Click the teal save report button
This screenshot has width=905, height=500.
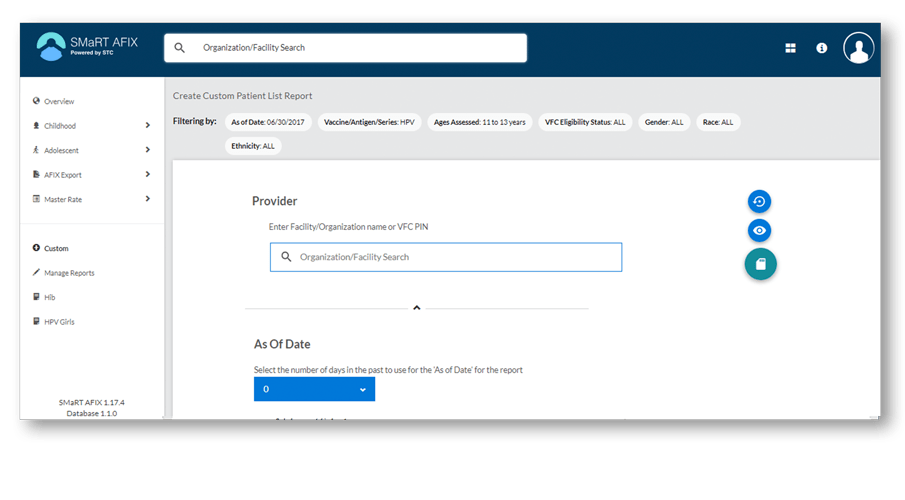click(x=760, y=264)
